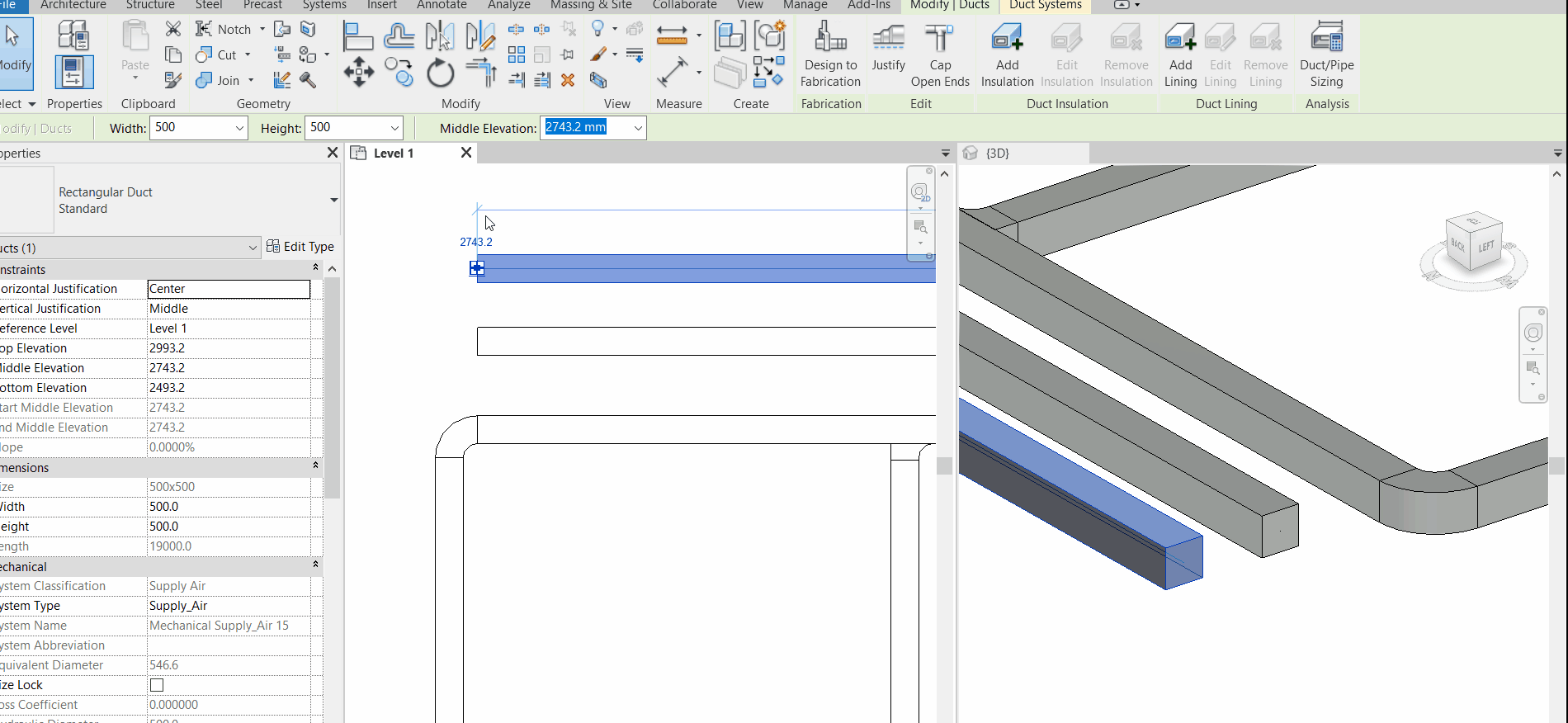Click the Justify duct tool
This screenshot has width=1568, height=723.
click(x=888, y=46)
